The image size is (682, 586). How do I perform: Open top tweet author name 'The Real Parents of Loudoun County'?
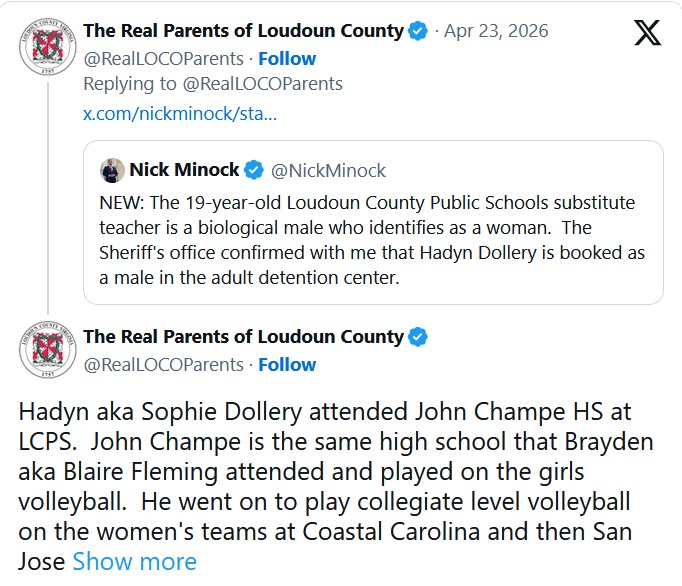(x=243, y=31)
